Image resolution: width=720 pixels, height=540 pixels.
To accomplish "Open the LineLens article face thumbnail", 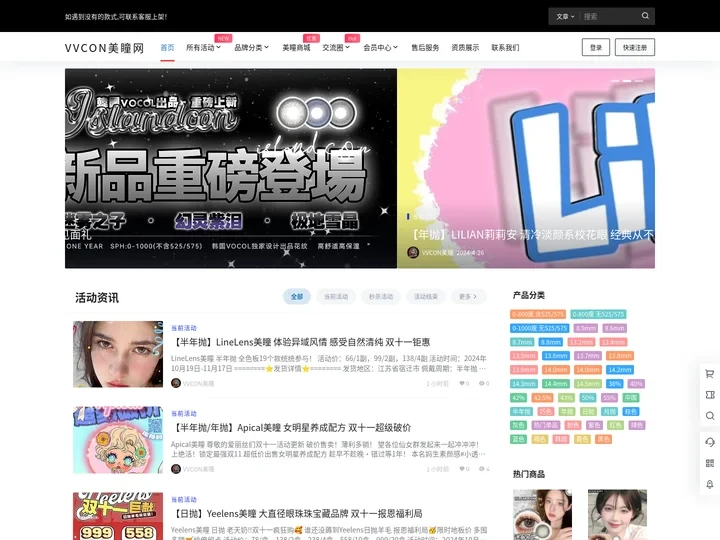I will tap(118, 354).
